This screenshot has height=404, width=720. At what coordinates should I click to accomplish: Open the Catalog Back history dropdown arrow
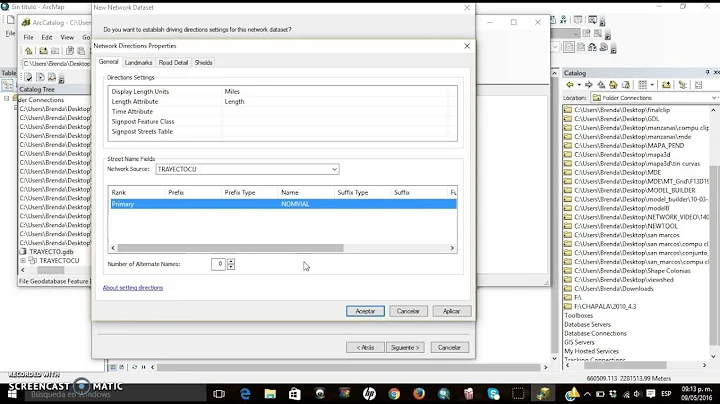click(579, 85)
